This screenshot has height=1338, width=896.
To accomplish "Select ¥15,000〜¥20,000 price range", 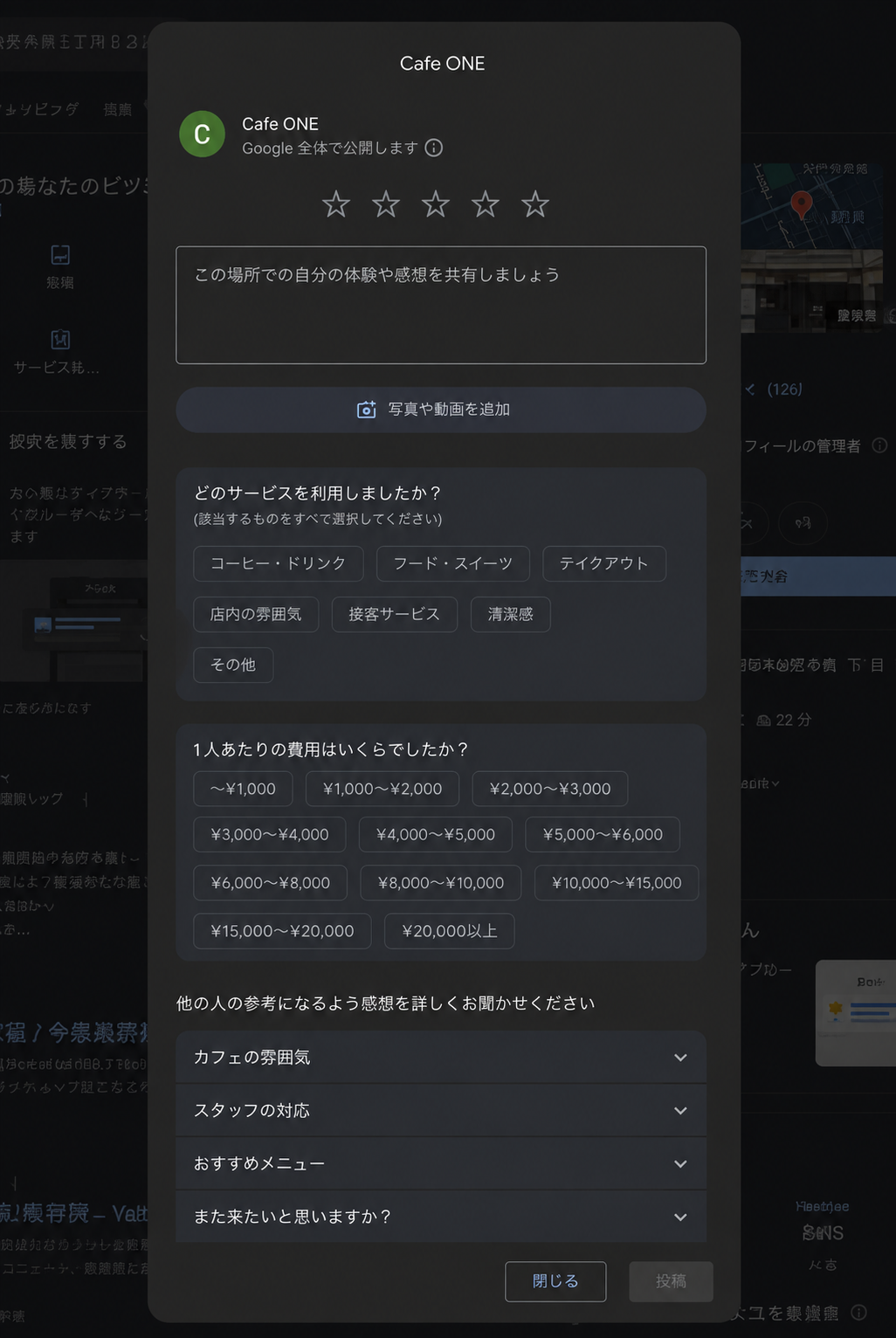I will [282, 931].
